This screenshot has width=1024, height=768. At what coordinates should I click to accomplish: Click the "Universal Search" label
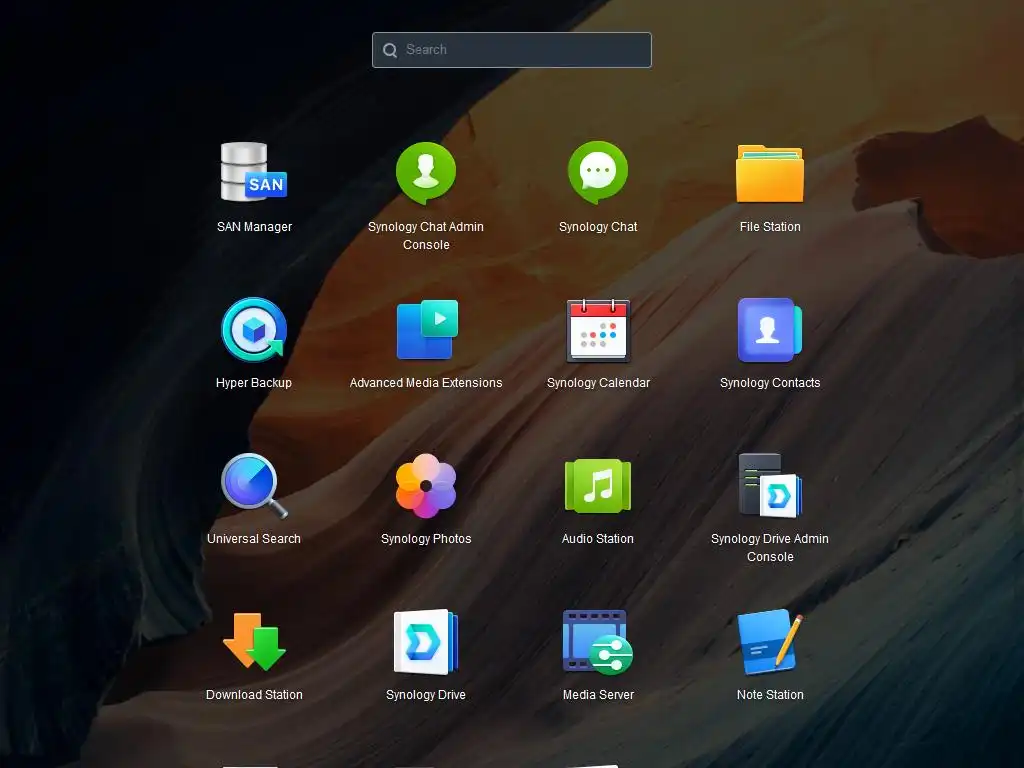254,539
